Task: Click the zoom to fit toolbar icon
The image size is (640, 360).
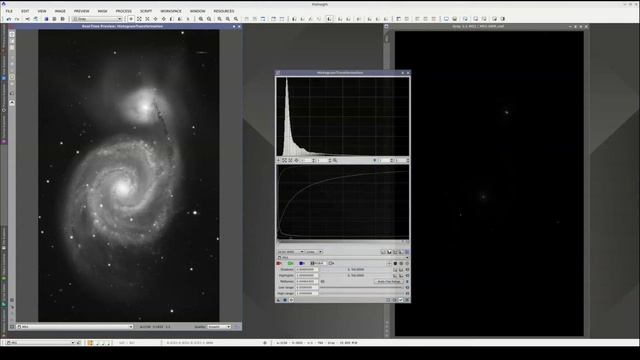Action: click(139, 19)
